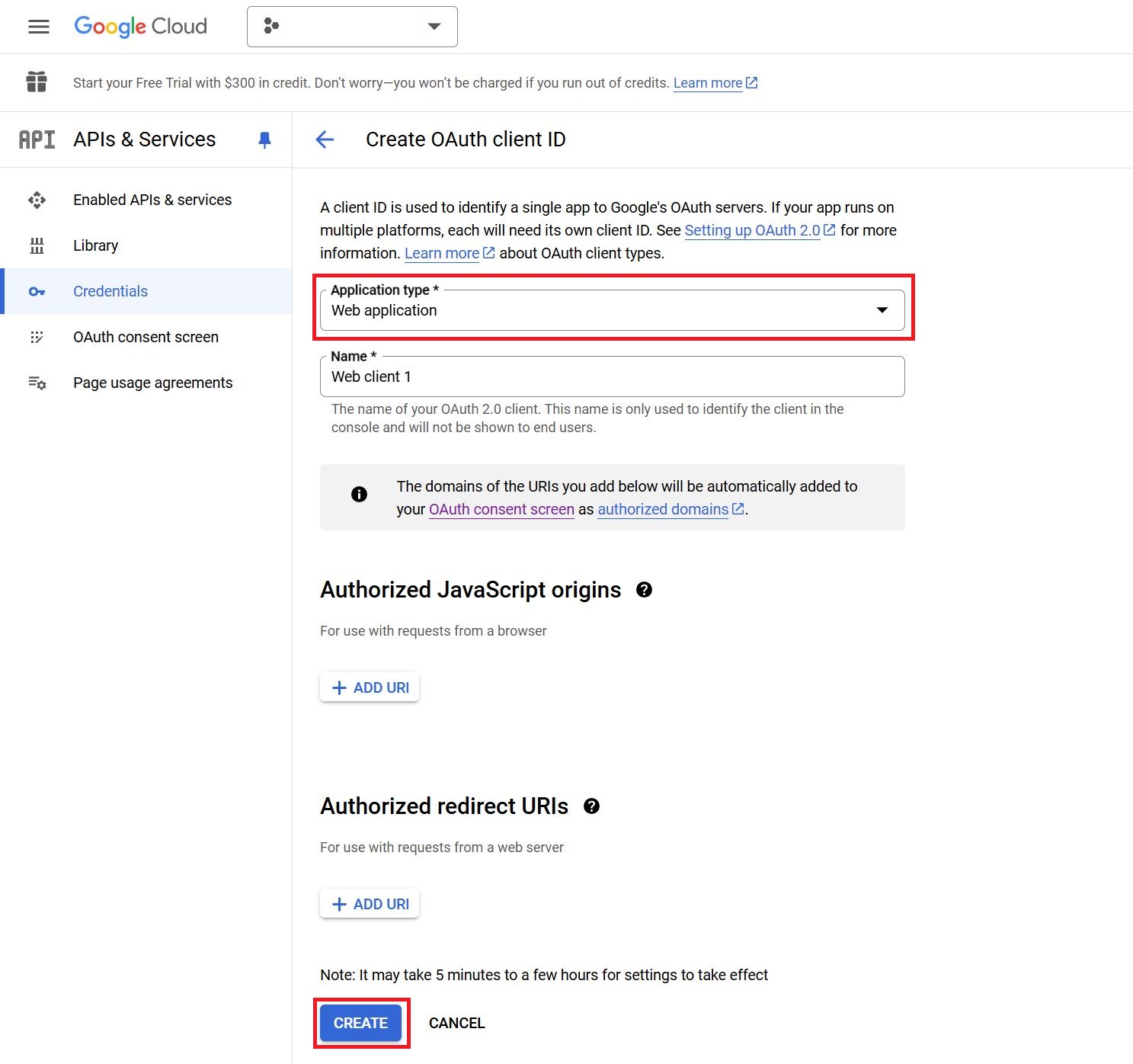
Task: Open Page usage agreements
Action: pos(152,383)
